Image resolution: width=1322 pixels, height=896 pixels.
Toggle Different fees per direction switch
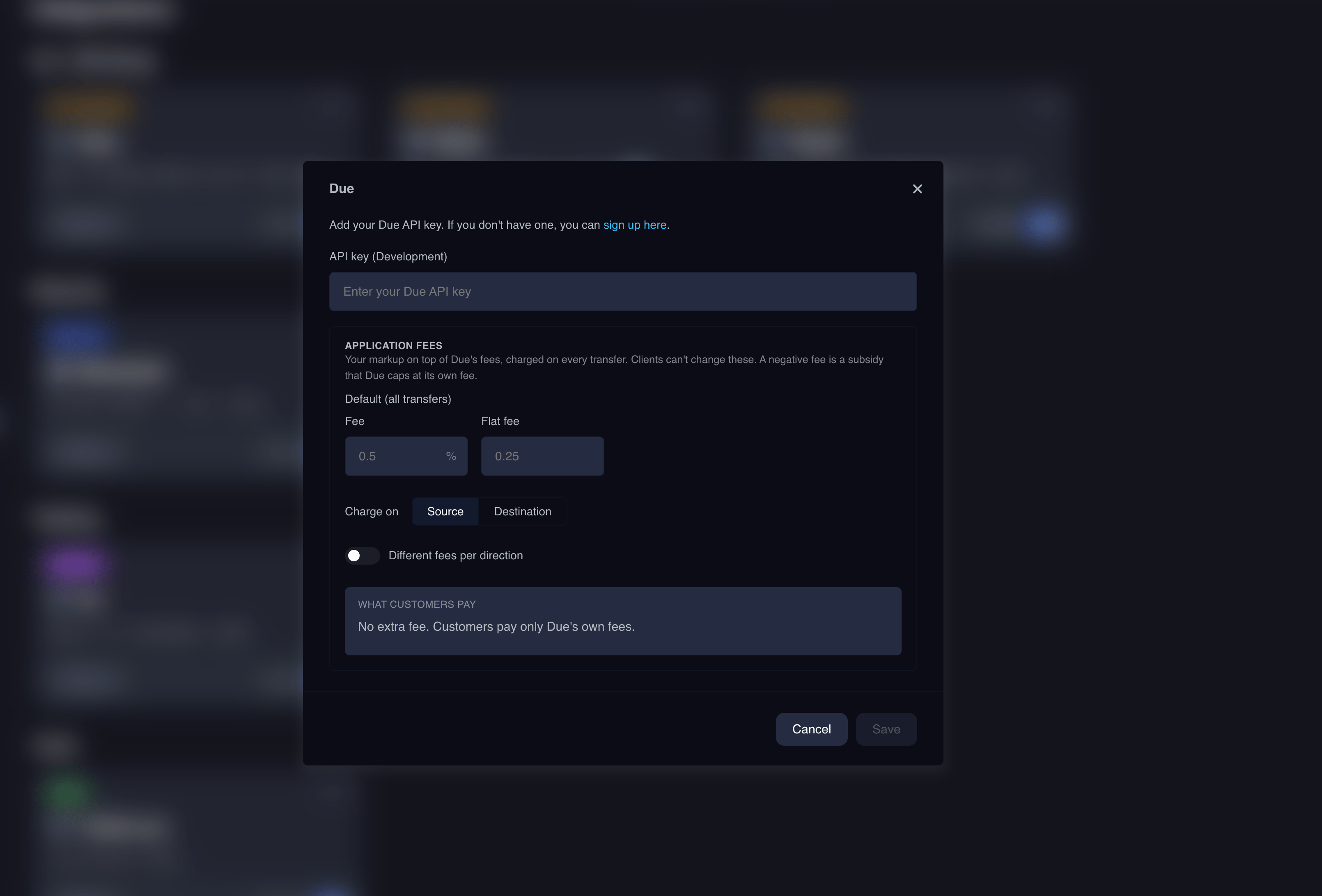click(x=362, y=556)
